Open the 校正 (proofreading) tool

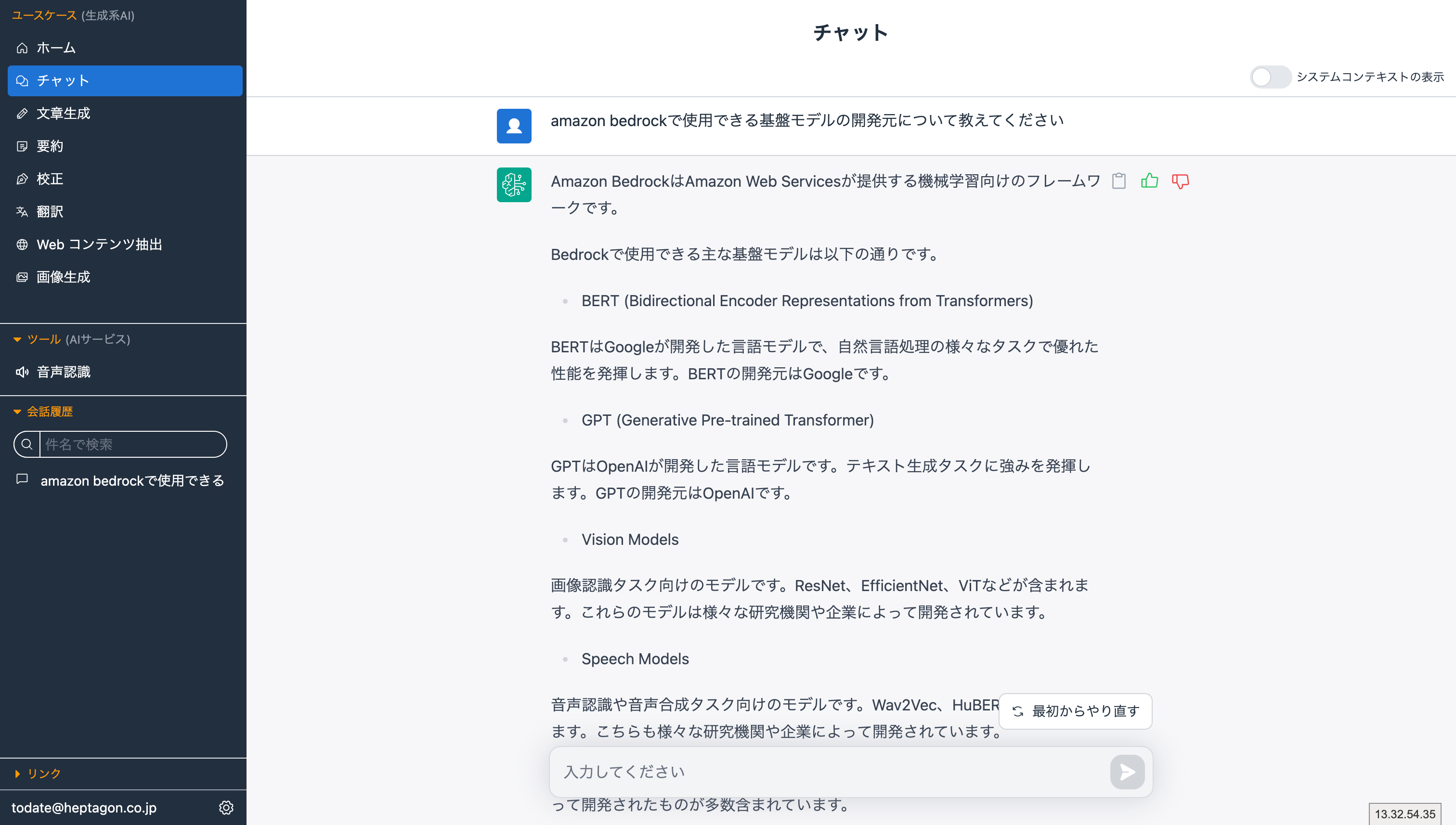pos(51,179)
